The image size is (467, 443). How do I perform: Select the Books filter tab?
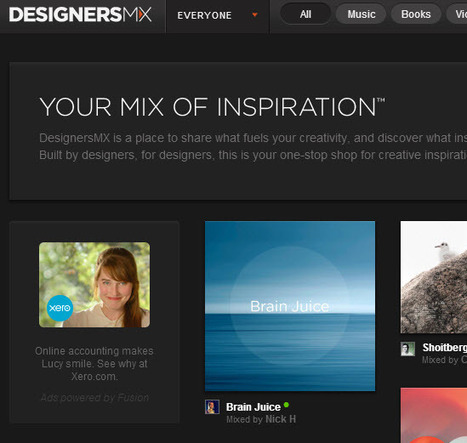(416, 14)
